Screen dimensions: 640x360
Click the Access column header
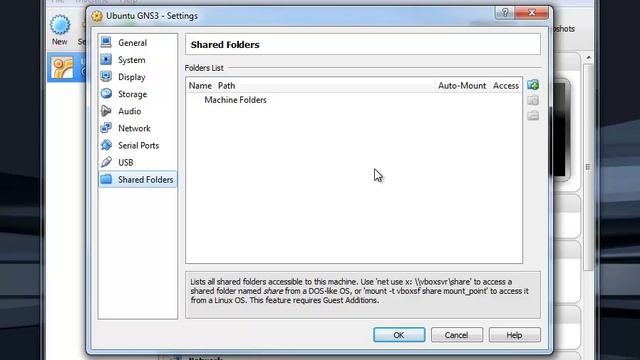[x=506, y=86]
